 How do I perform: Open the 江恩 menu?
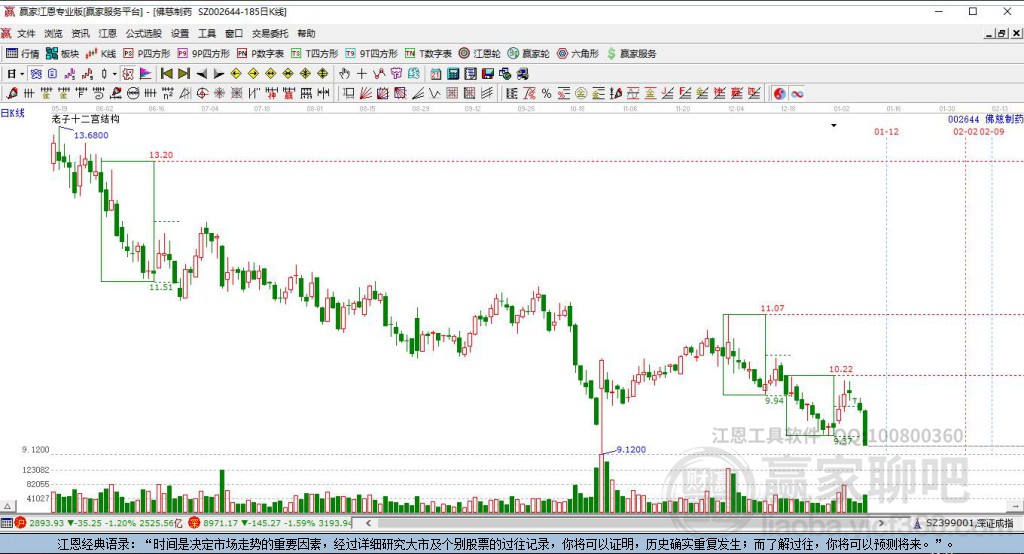point(108,33)
